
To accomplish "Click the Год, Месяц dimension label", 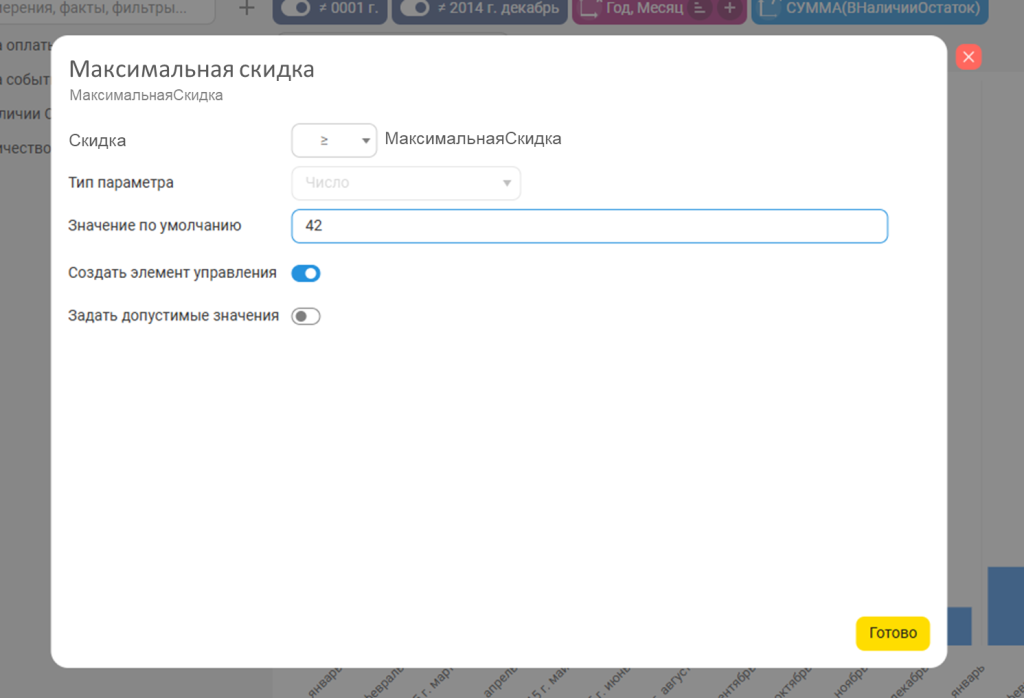I will [644, 8].
